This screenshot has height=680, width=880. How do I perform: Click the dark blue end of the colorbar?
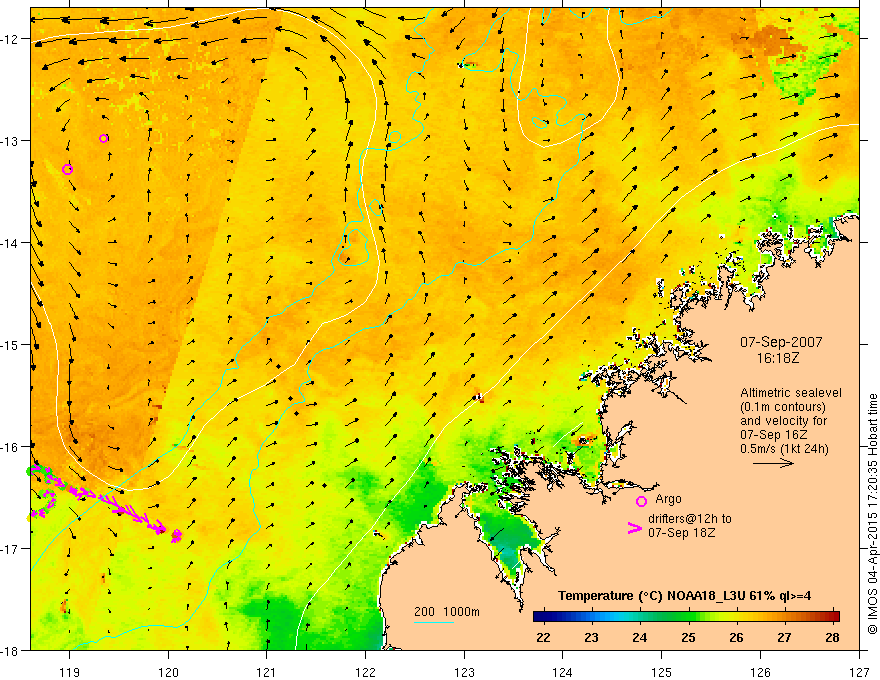[540, 617]
